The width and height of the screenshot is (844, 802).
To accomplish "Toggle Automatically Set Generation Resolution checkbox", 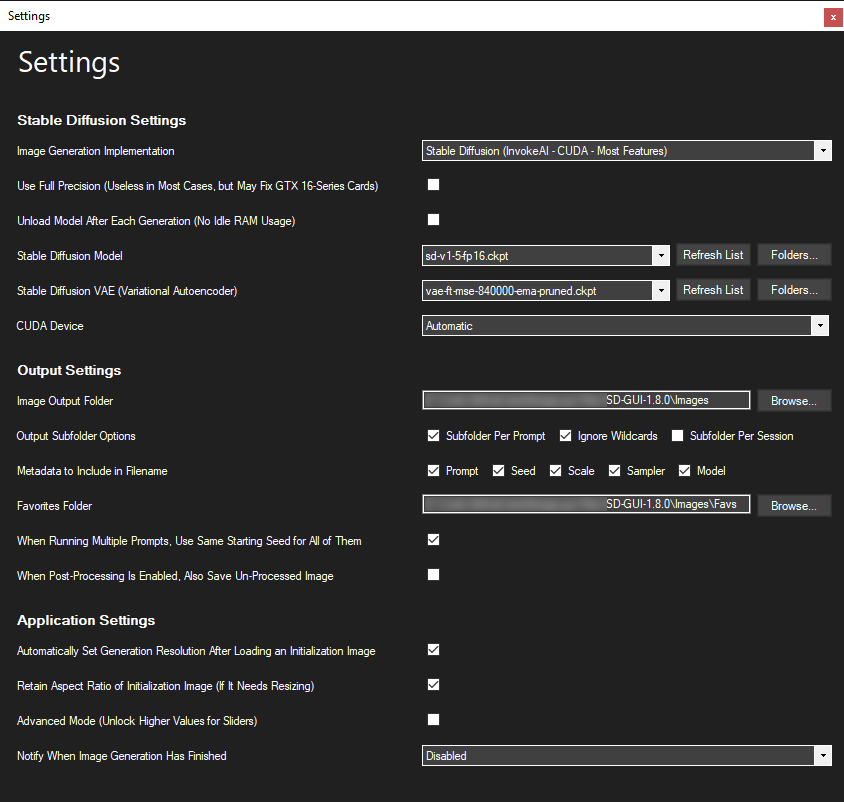I will 433,650.
